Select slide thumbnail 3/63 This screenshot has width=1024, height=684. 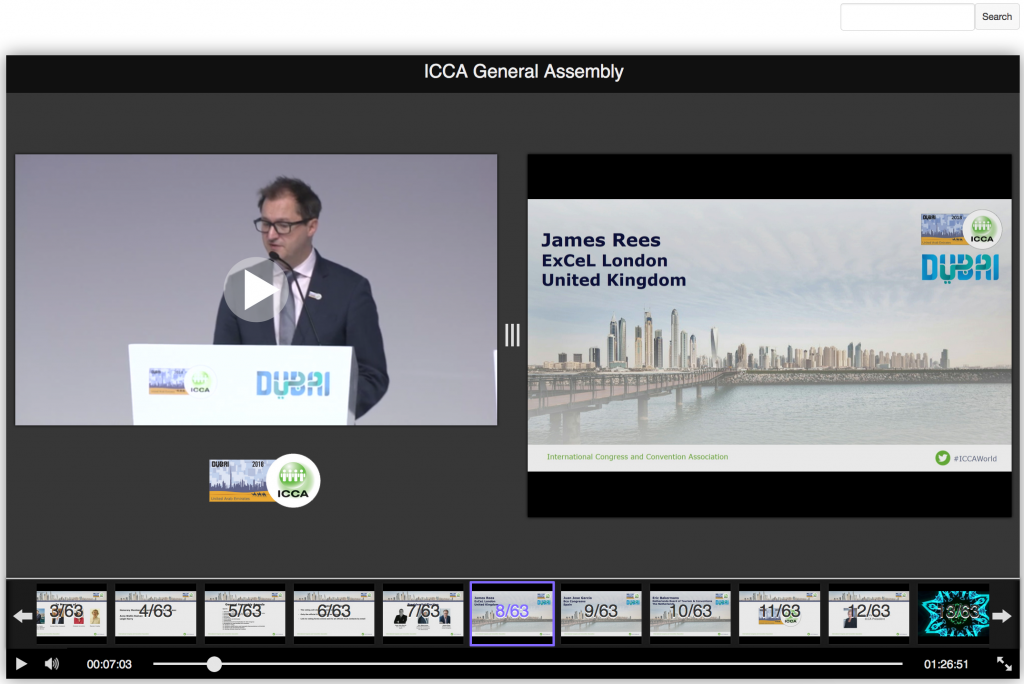[71, 613]
